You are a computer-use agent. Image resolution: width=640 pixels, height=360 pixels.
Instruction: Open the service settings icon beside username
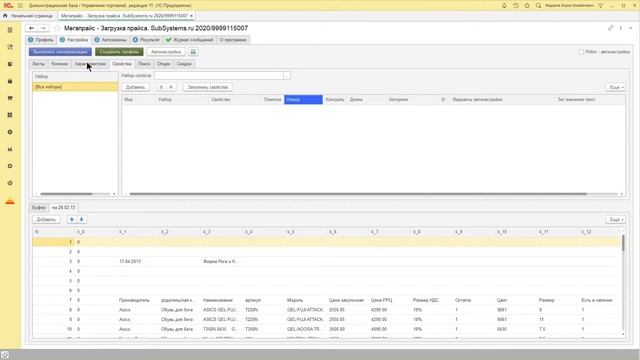(x=600, y=5)
